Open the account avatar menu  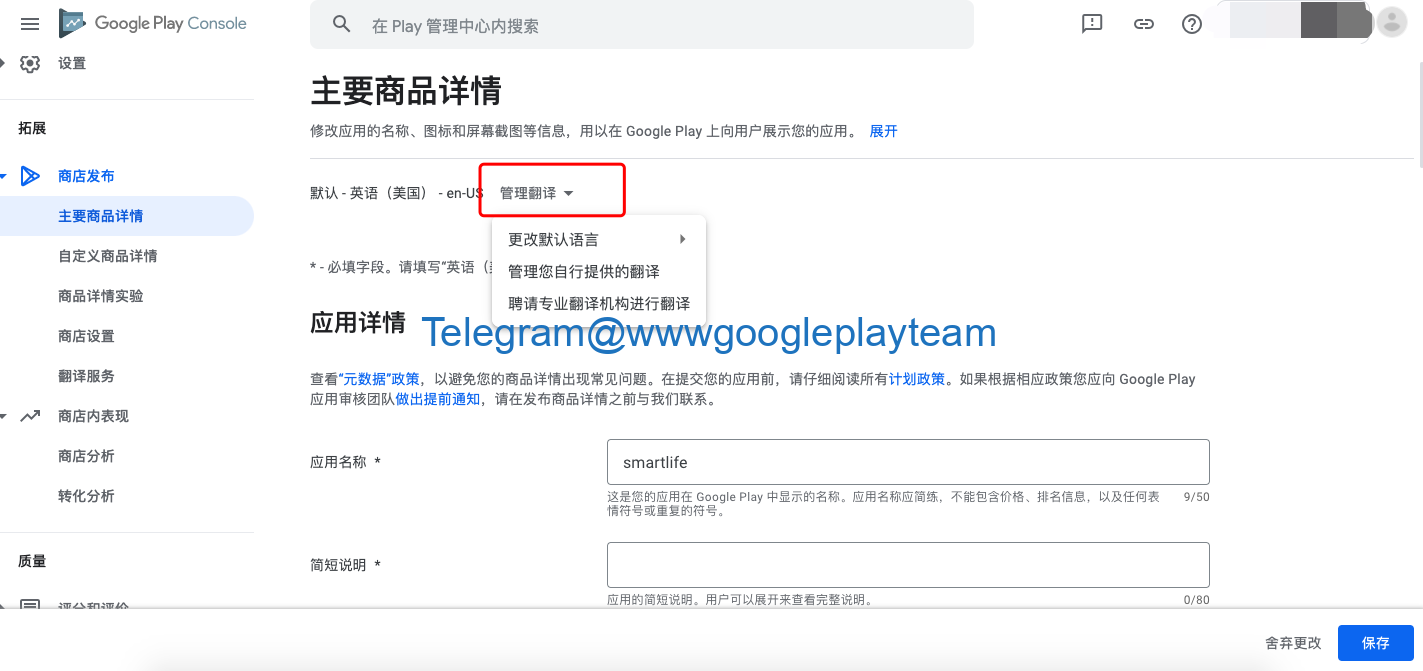(x=1392, y=22)
